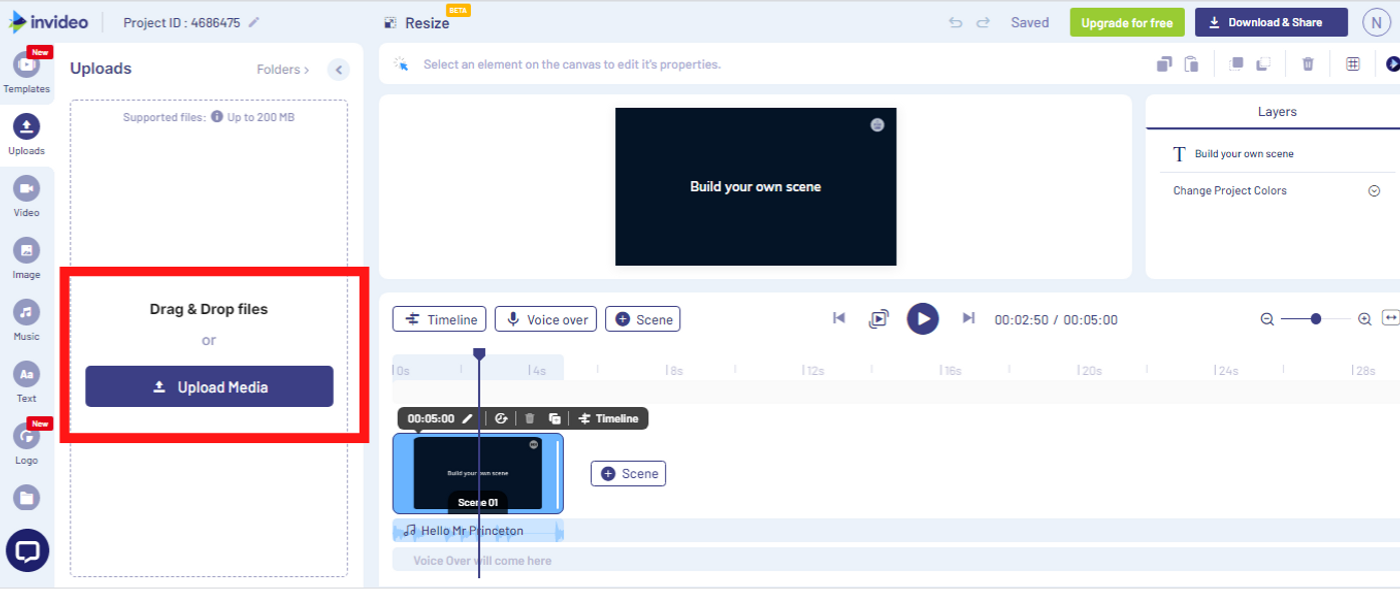Viewport: 1400px width, 592px height.
Task: Toggle the canvas grid overlay
Action: [x=1352, y=63]
